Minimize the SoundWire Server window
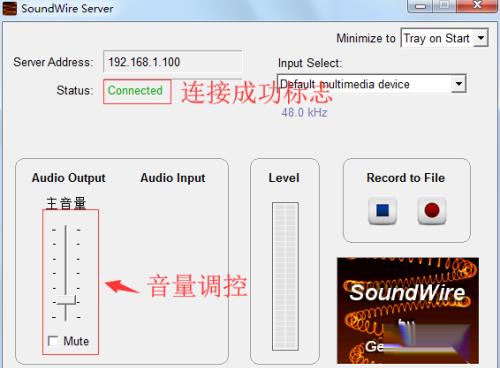 click(420, 6)
